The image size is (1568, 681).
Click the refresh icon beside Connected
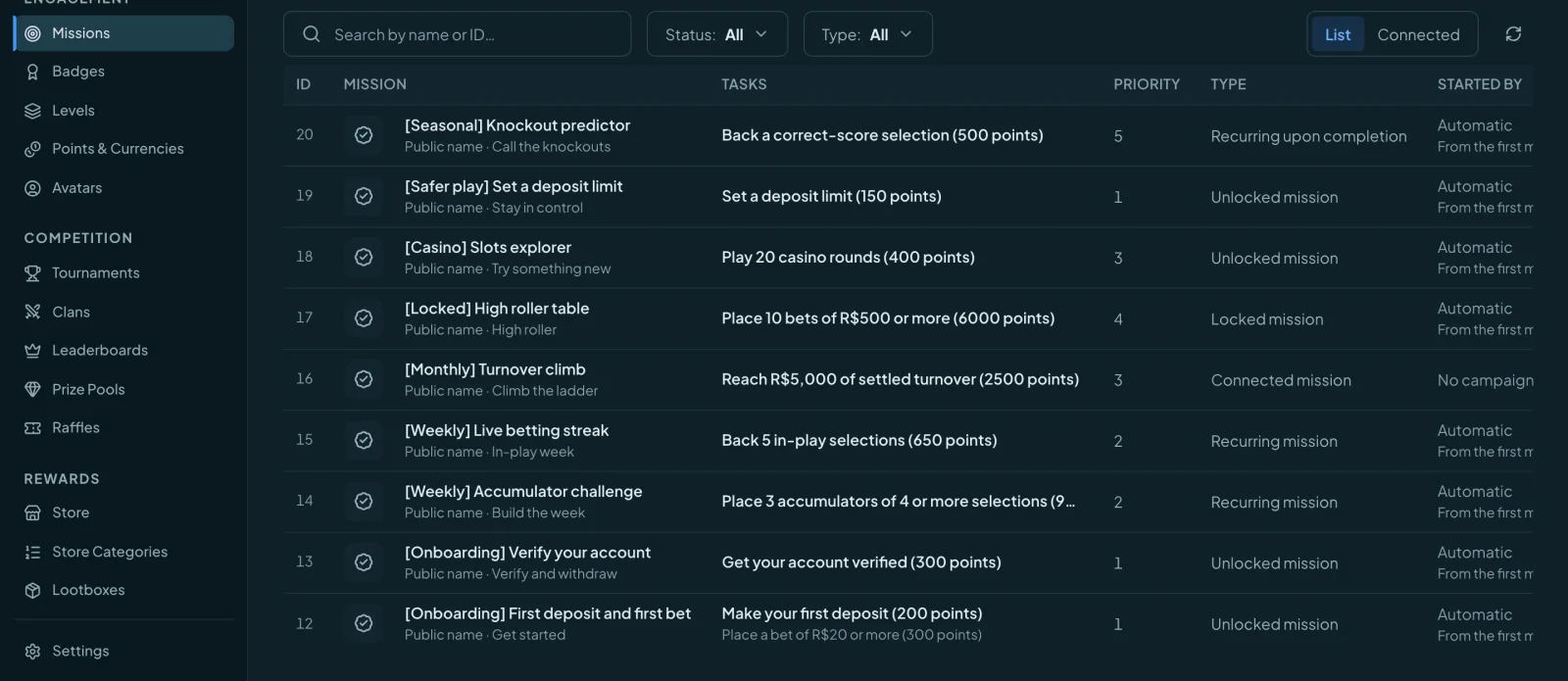1513,34
